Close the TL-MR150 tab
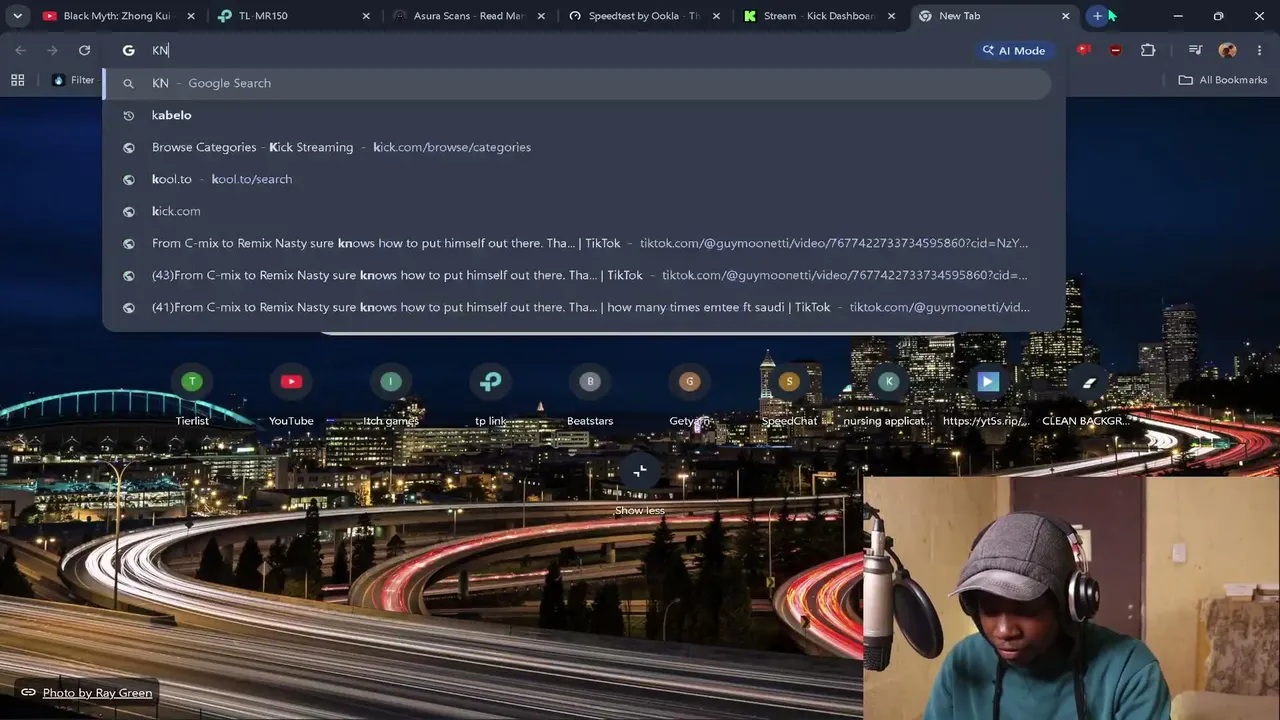Screen dimensions: 1280x720 [366, 16]
